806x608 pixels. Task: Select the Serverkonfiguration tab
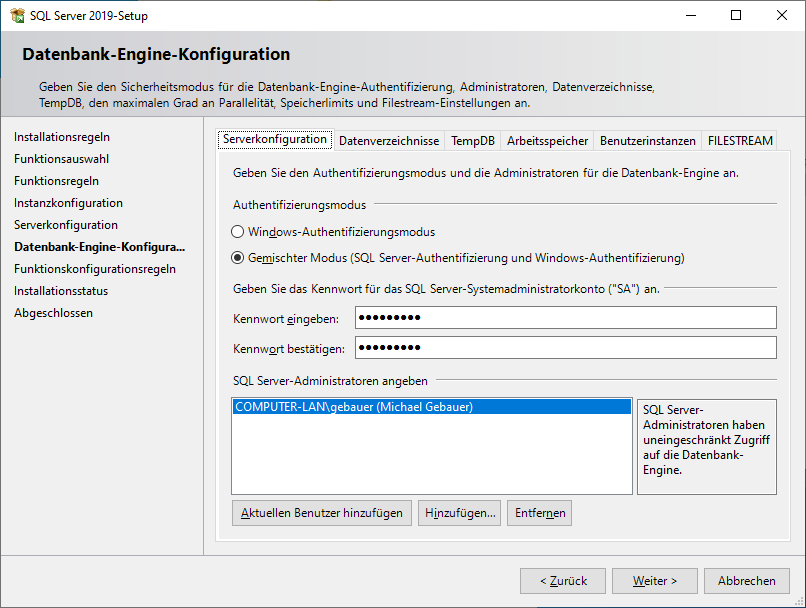[x=275, y=140]
